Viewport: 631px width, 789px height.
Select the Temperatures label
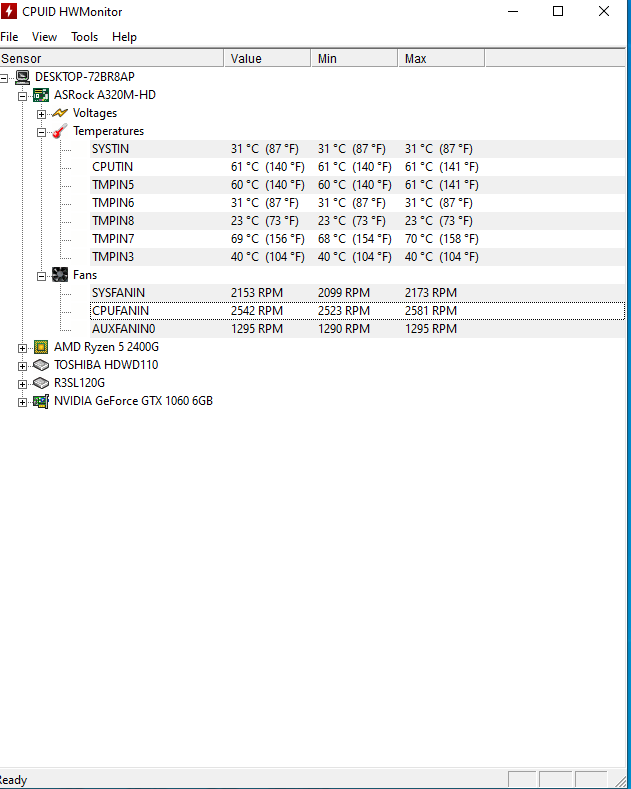coord(108,131)
